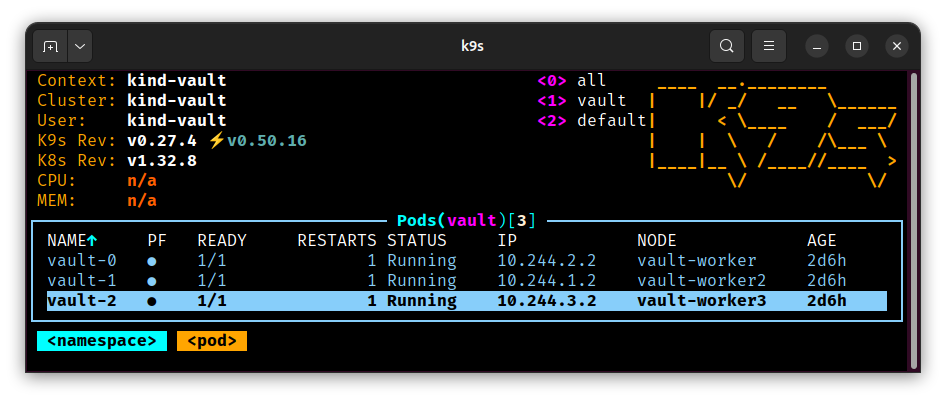
Task: Select the vault-0 pod row
Action: point(467,260)
